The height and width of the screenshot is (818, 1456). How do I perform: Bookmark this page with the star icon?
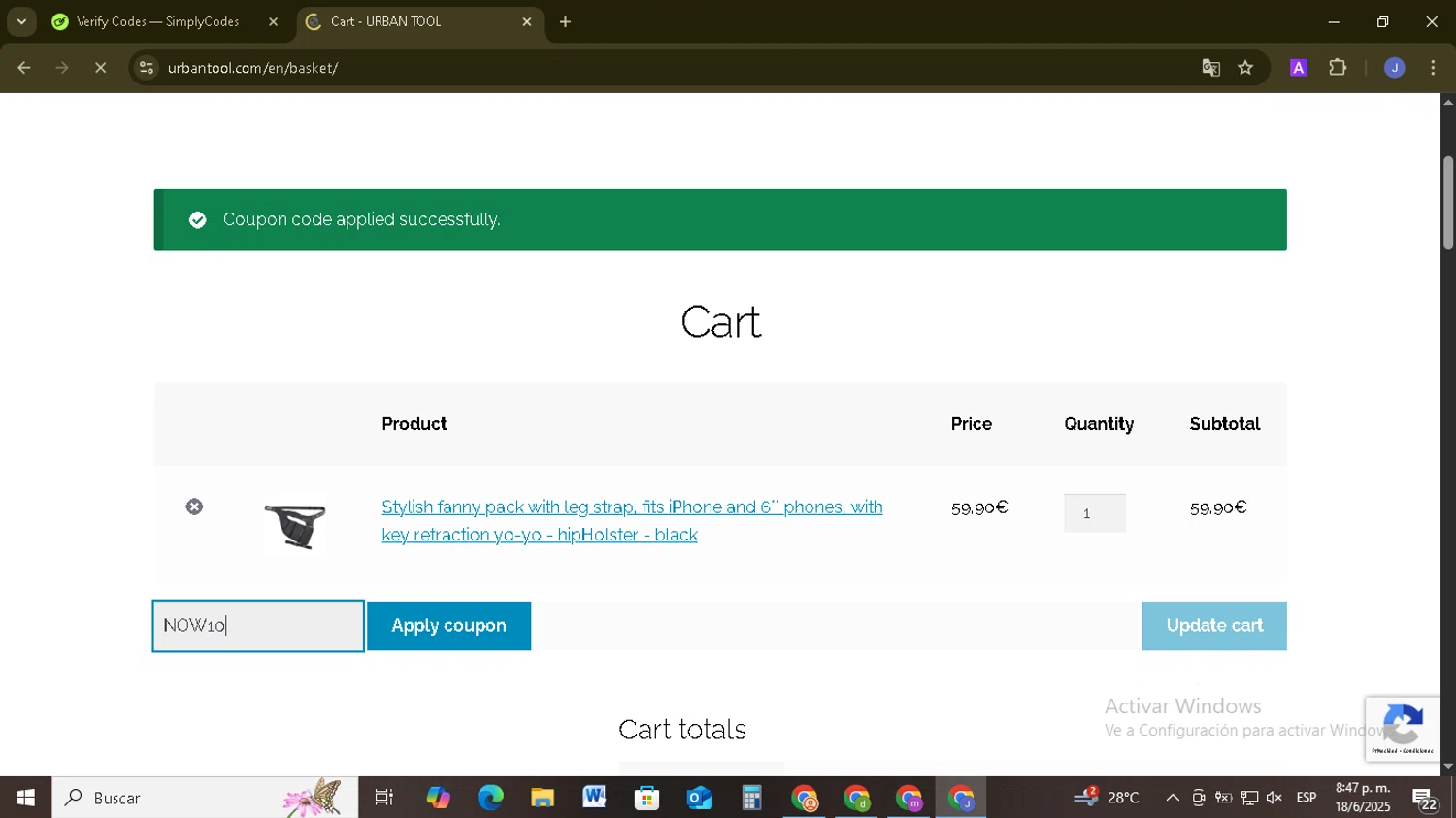click(1245, 68)
